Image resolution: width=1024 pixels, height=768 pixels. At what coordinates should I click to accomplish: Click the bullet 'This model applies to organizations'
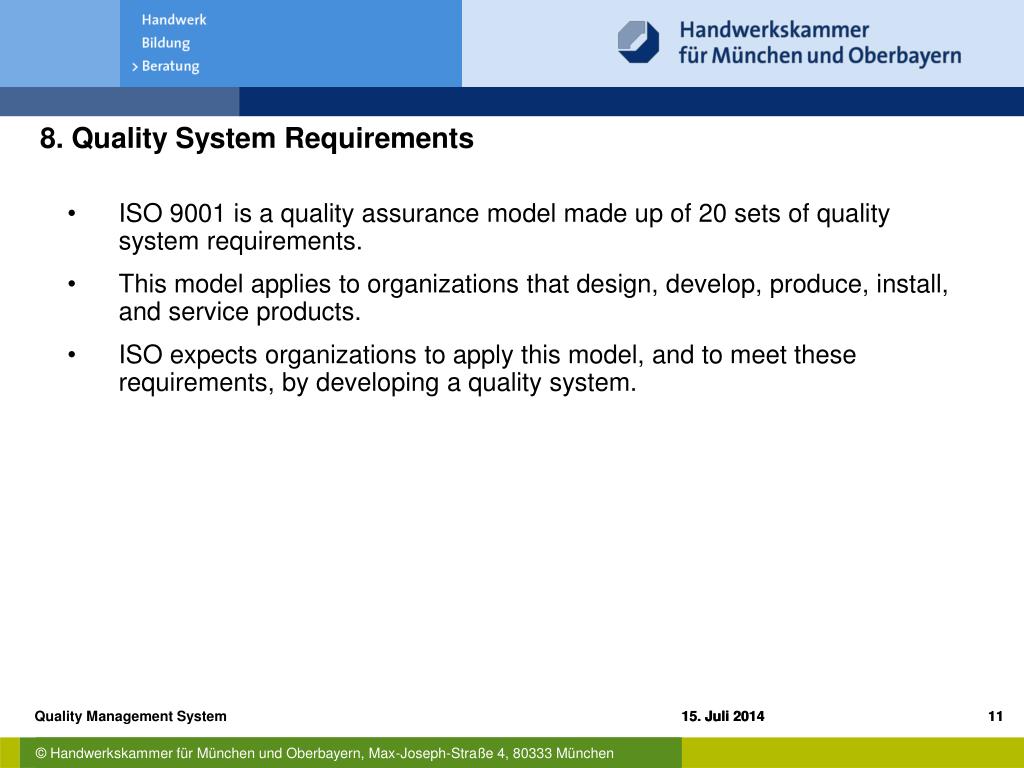point(533,298)
